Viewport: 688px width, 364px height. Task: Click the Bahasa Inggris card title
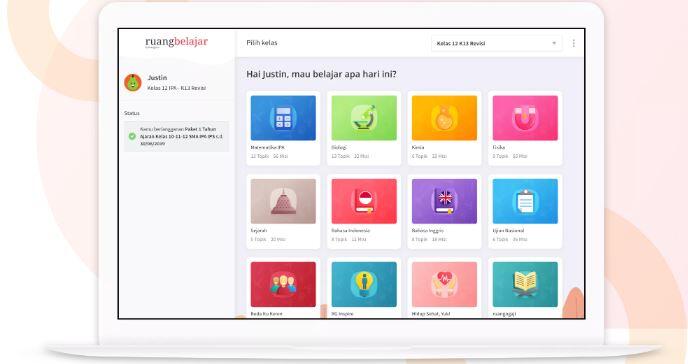(x=428, y=231)
